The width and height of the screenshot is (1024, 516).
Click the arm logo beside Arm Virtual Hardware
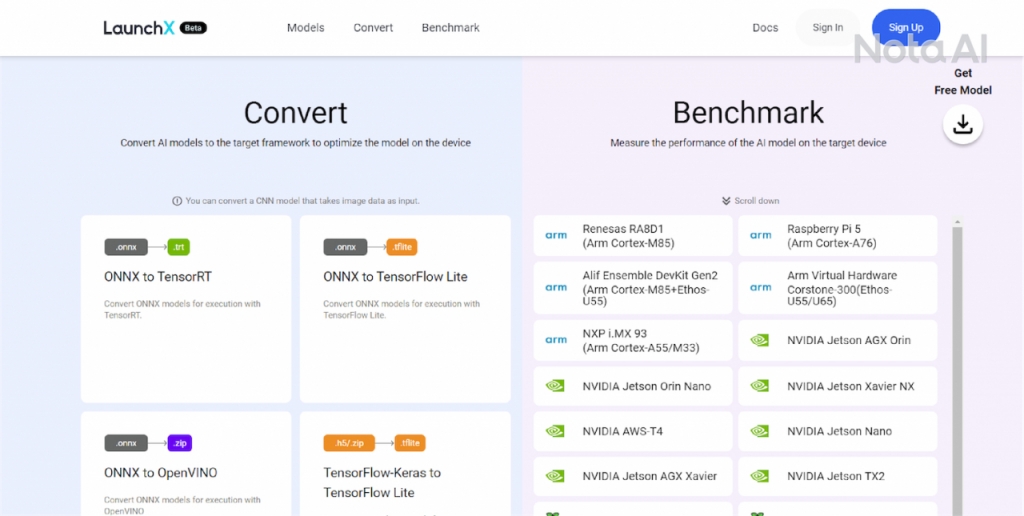(760, 287)
